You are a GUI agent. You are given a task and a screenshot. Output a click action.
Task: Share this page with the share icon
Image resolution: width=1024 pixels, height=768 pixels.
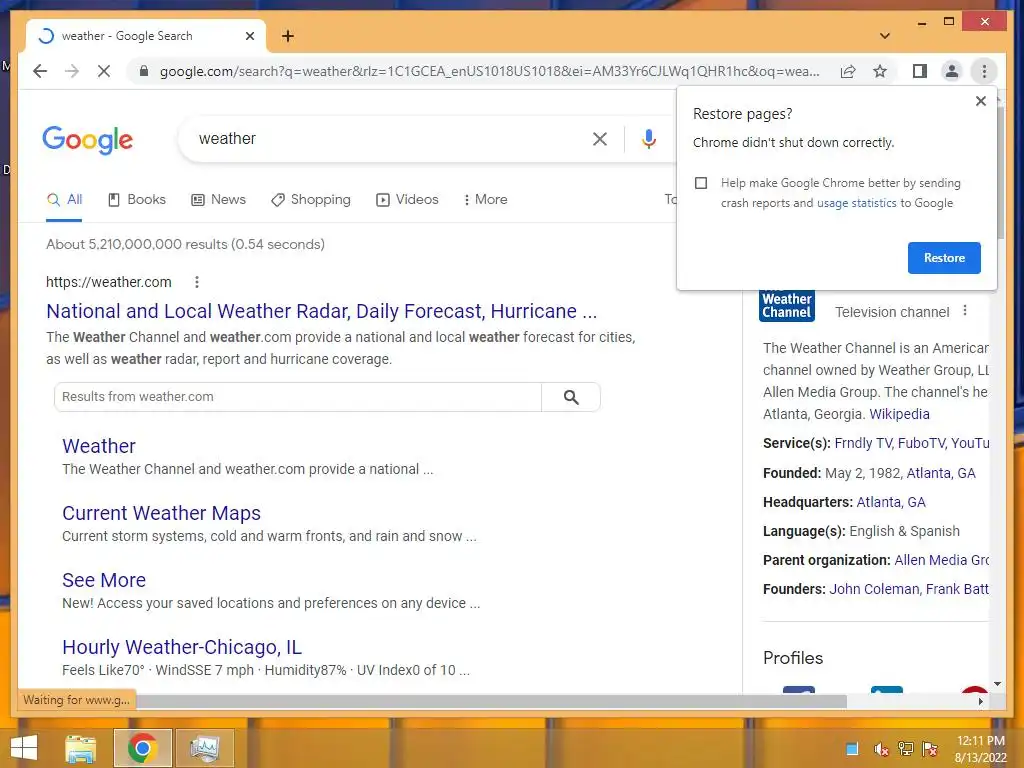(x=848, y=71)
